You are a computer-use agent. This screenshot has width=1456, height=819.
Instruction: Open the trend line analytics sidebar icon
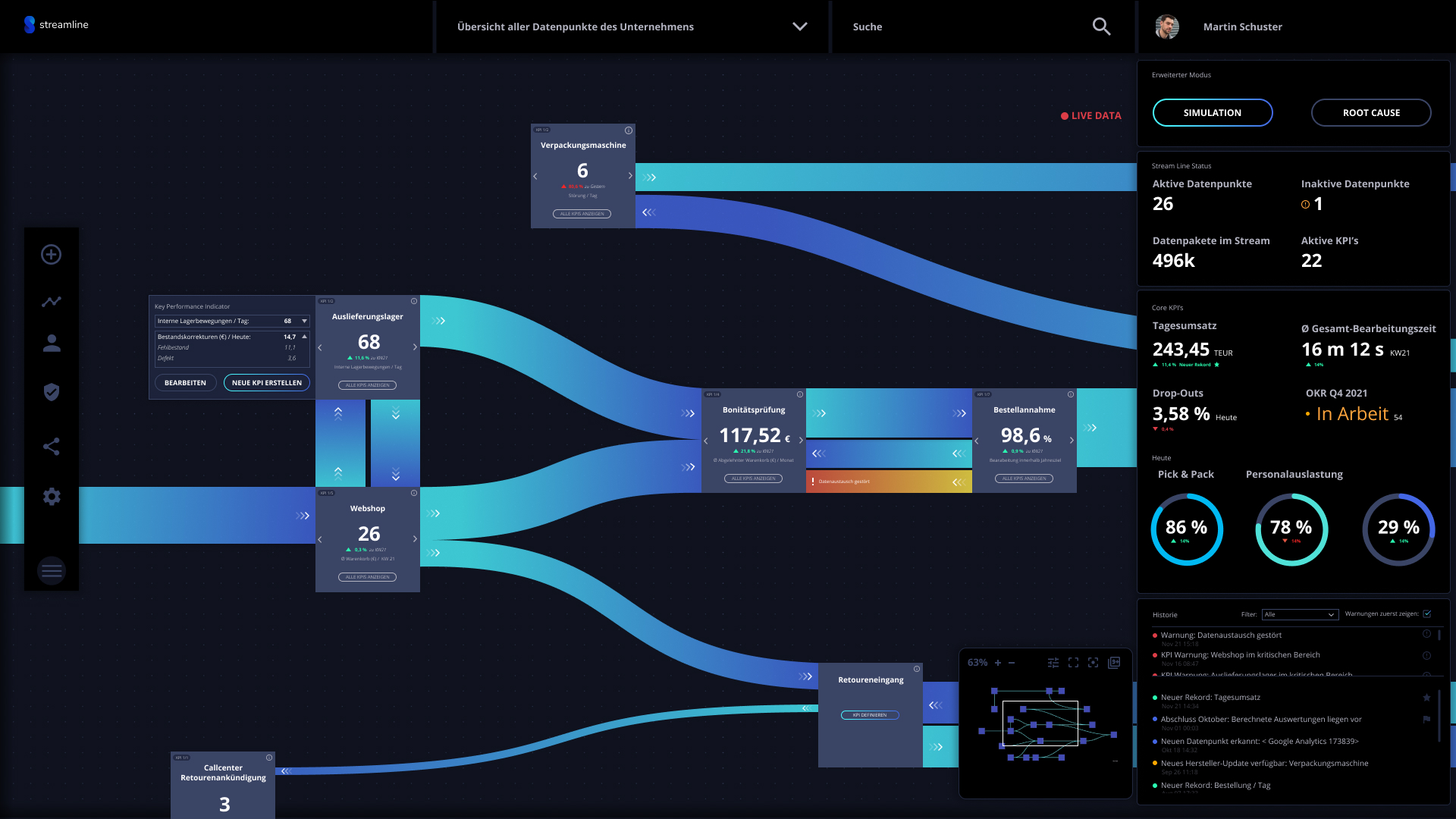(x=52, y=301)
